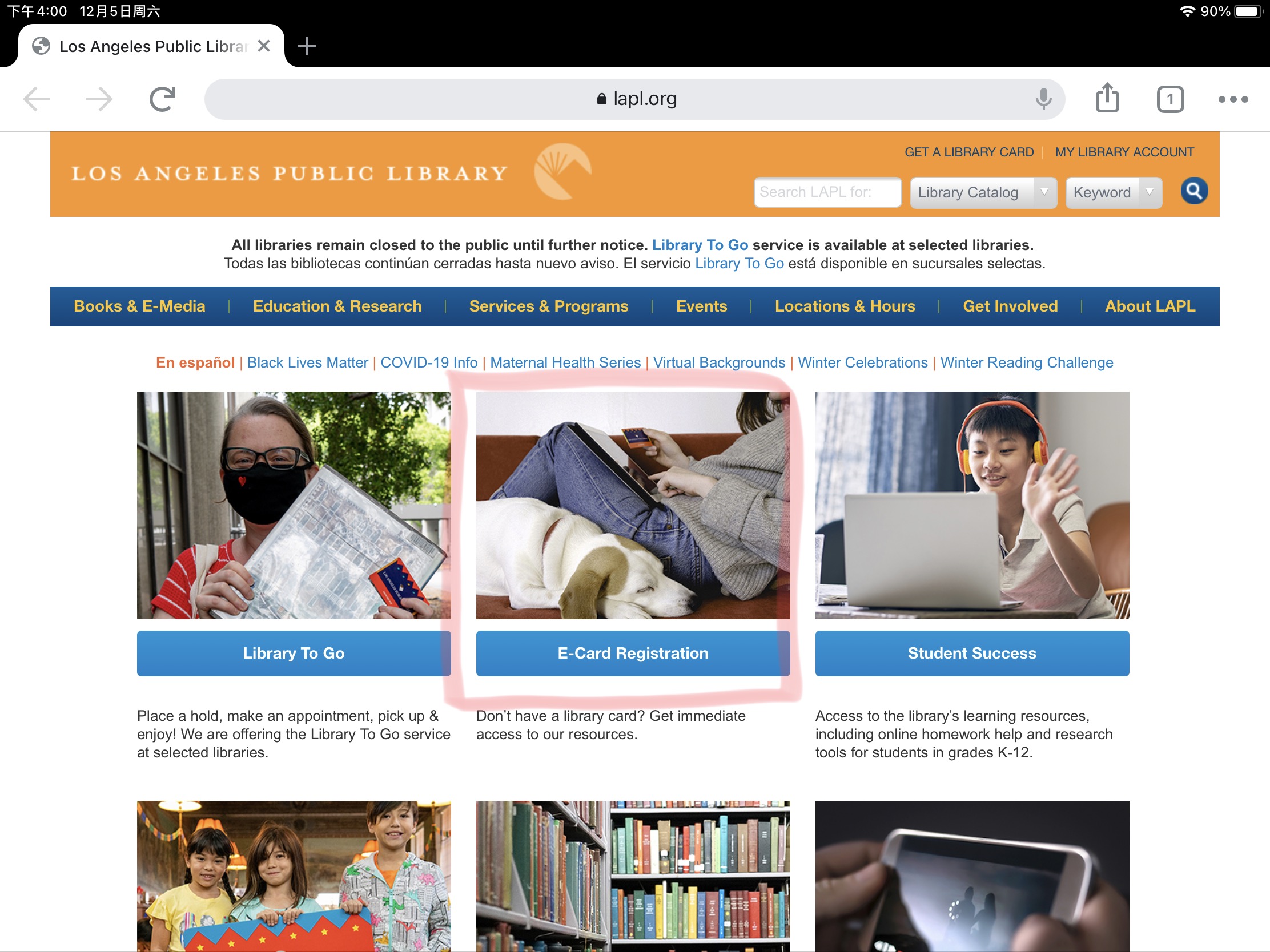Click the Student Success button

coord(972,653)
